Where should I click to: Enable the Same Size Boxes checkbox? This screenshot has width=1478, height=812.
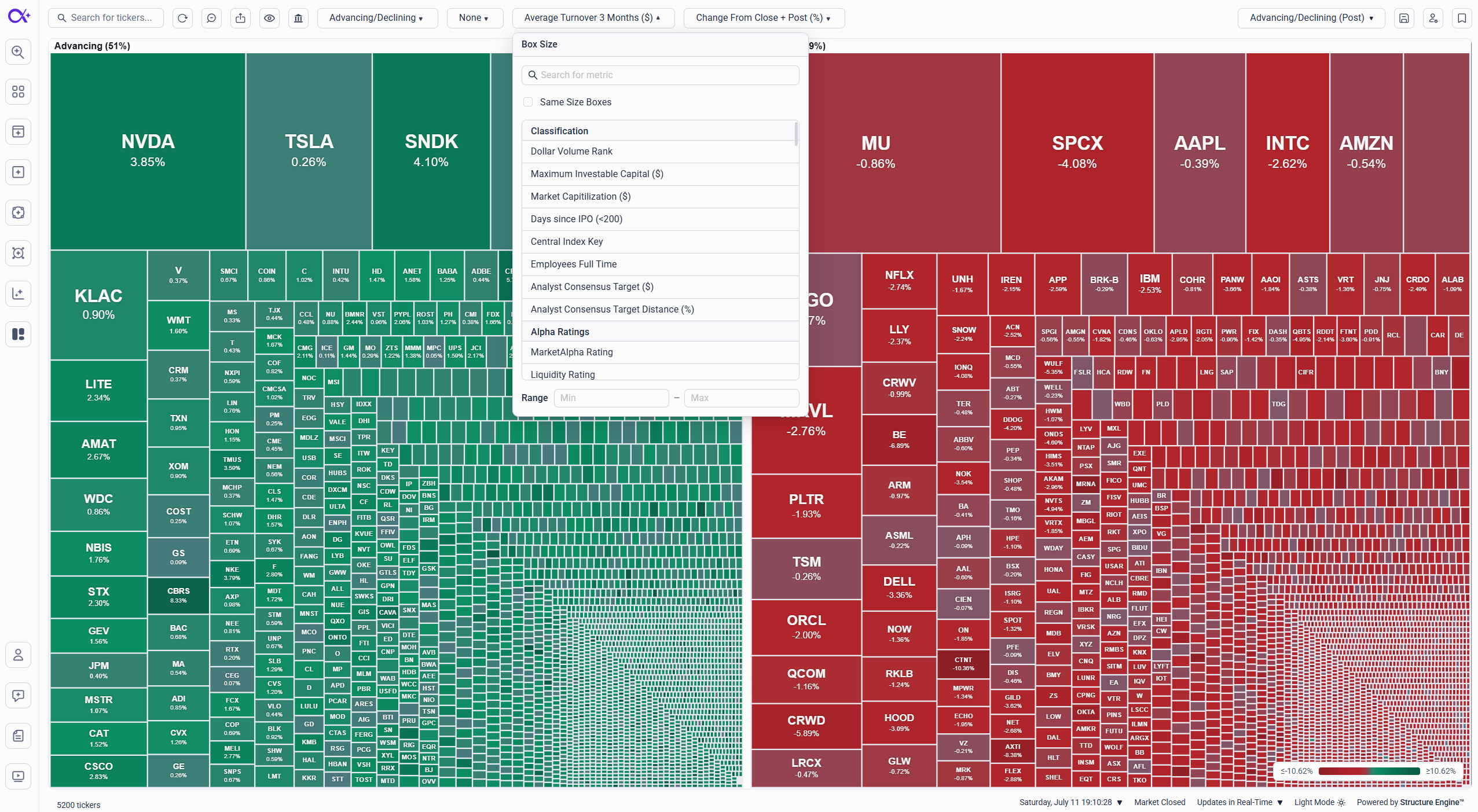tap(528, 102)
